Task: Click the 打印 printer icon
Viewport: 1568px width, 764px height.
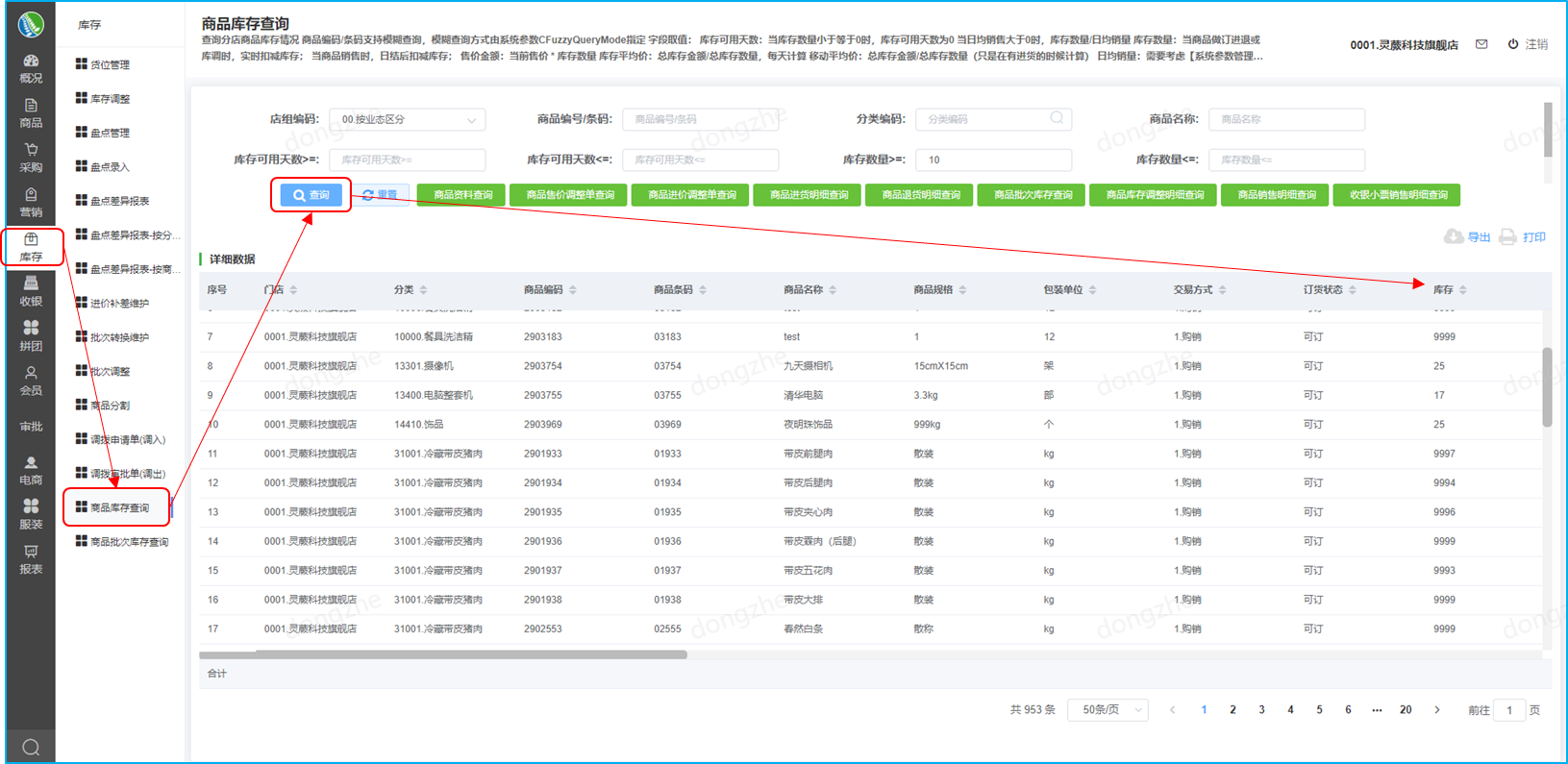Action: [x=1507, y=236]
